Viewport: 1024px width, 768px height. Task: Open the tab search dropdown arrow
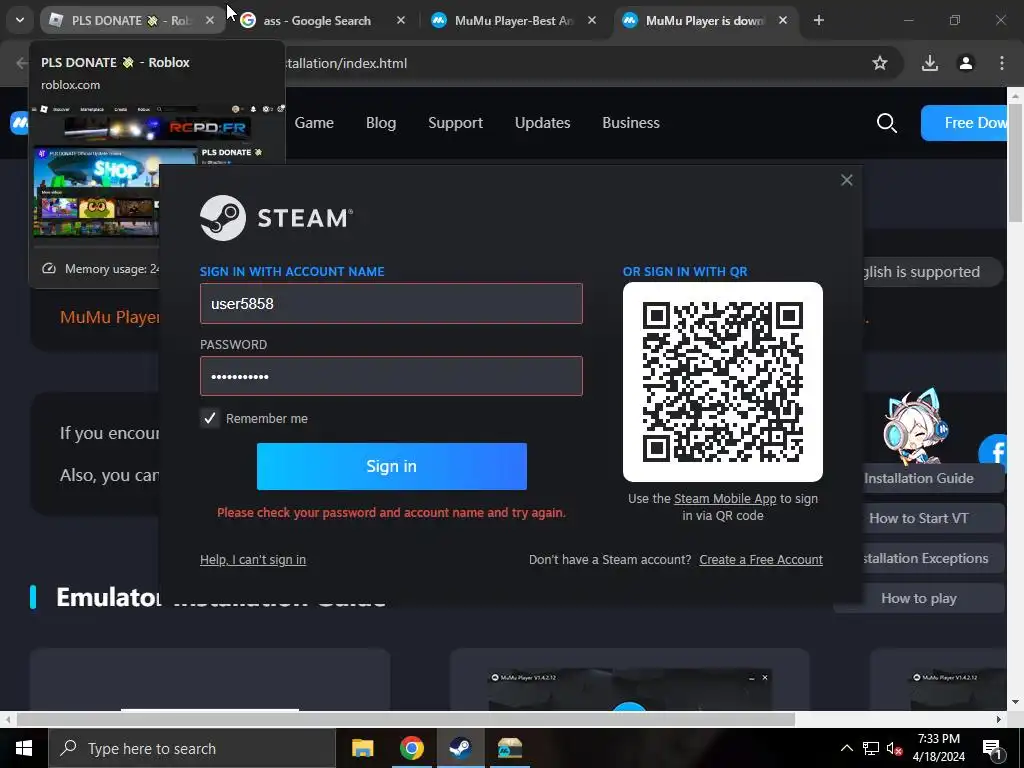pos(20,20)
